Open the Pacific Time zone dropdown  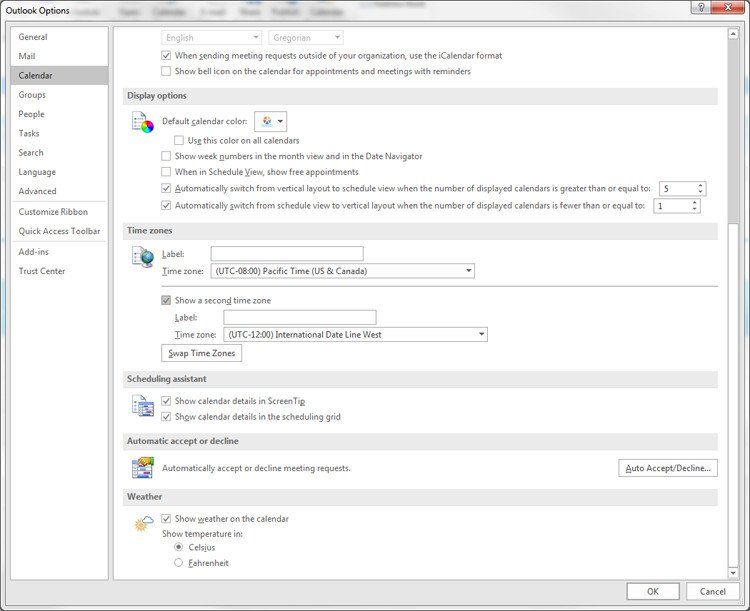tap(342, 271)
